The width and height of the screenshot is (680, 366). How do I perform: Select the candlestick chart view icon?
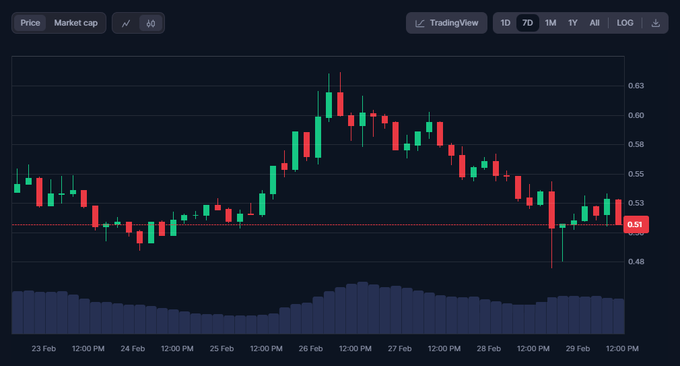click(150, 23)
